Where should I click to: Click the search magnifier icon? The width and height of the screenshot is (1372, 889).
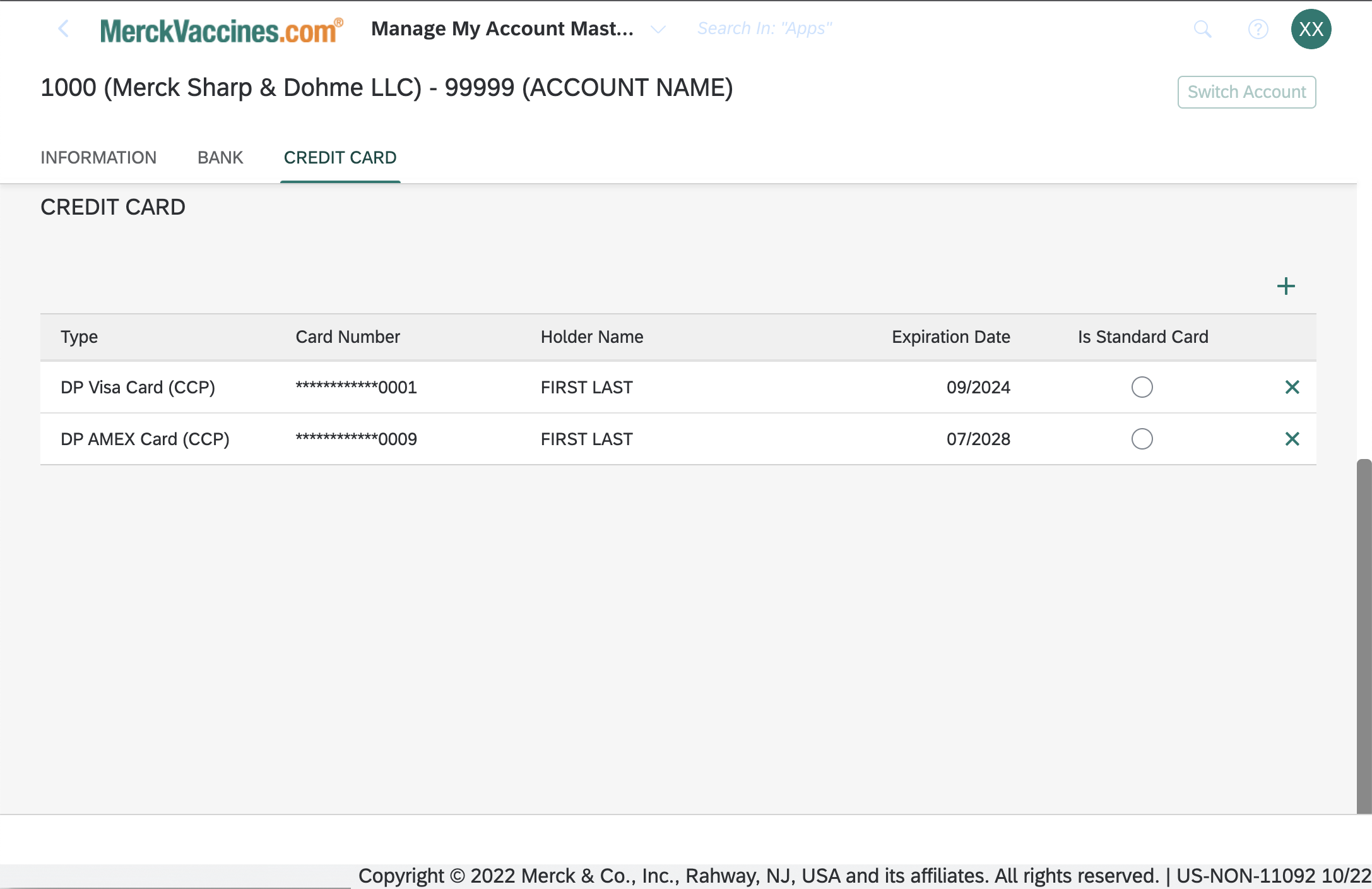[1201, 28]
